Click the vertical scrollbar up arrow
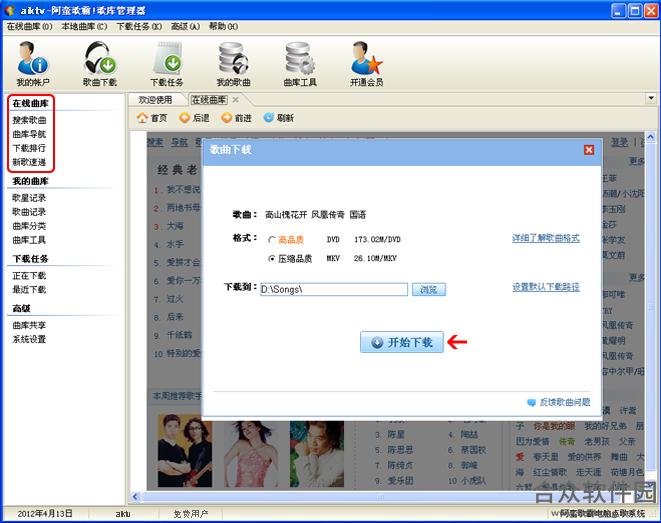661x523 pixels. 651,137
